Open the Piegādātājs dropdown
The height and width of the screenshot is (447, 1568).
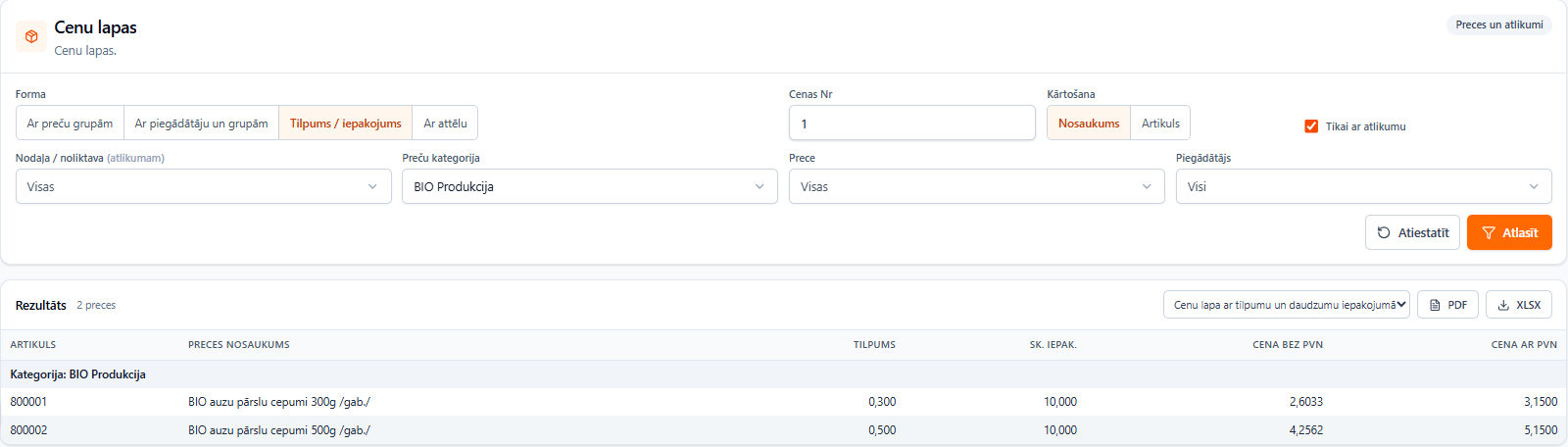1364,186
